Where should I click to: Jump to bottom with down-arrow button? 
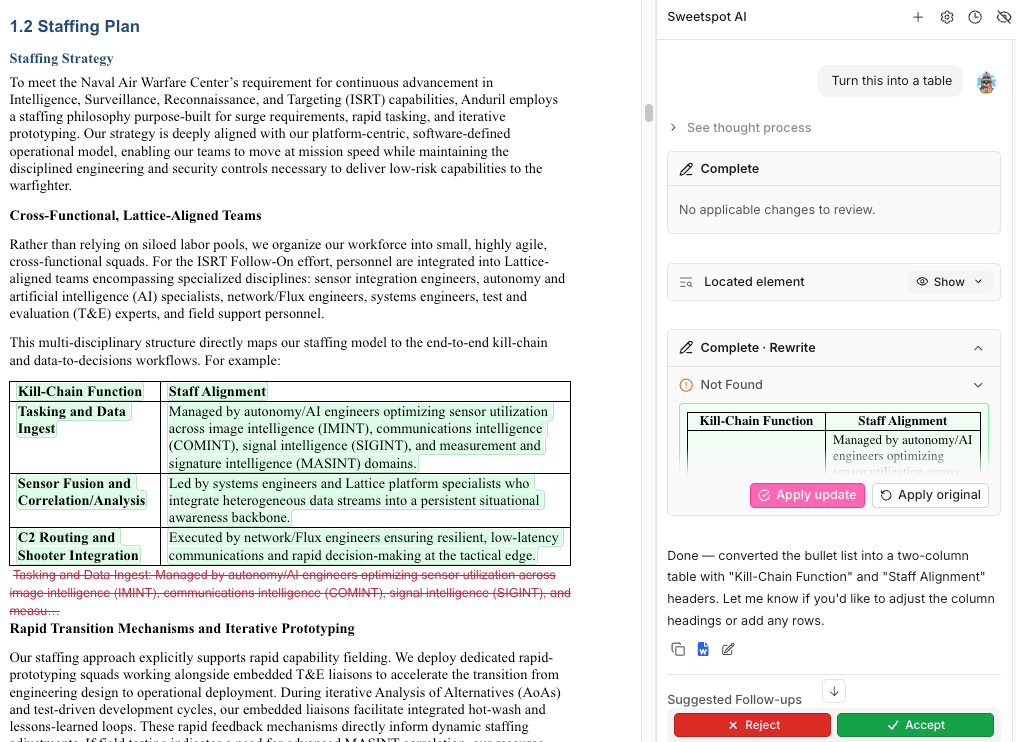click(x=834, y=691)
